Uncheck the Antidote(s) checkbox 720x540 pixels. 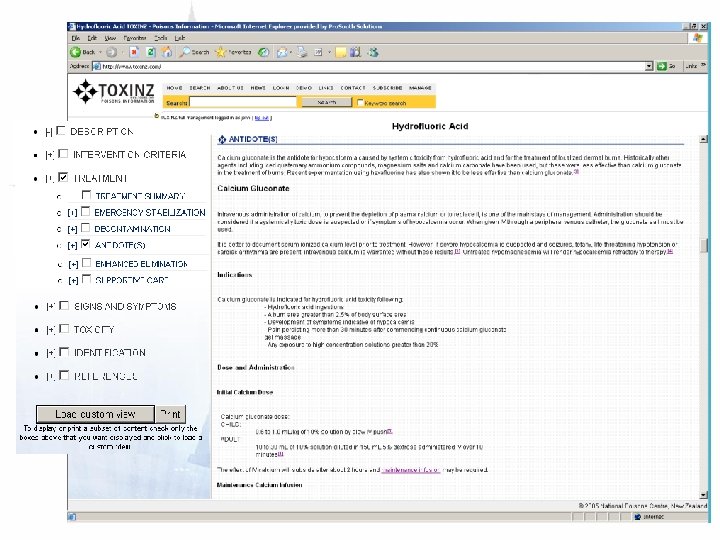point(85,244)
